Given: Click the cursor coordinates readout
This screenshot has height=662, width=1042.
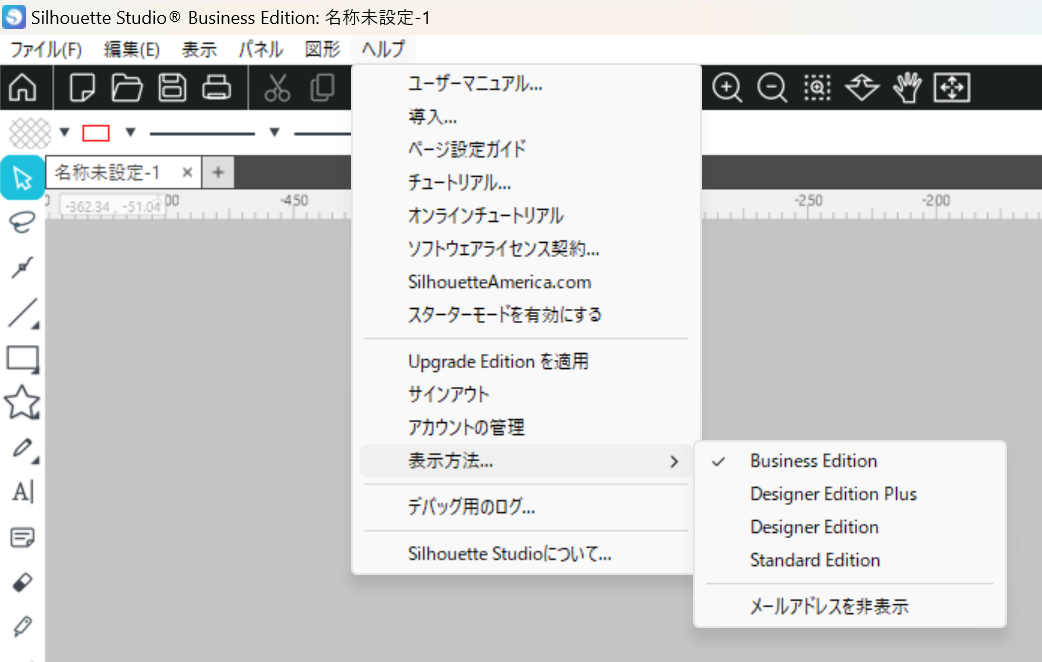Looking at the screenshot, I should point(113,206).
